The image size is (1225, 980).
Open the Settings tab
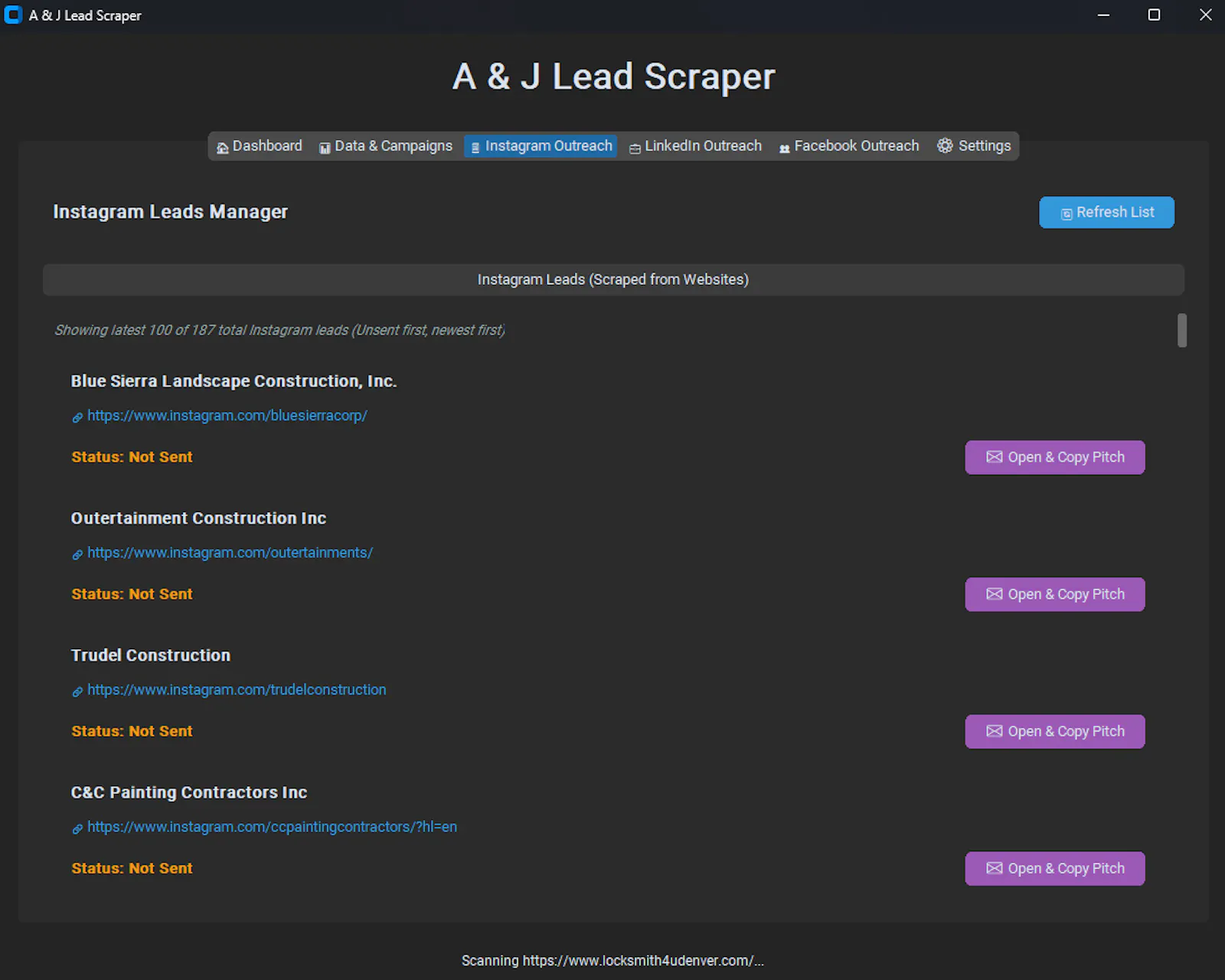point(974,146)
